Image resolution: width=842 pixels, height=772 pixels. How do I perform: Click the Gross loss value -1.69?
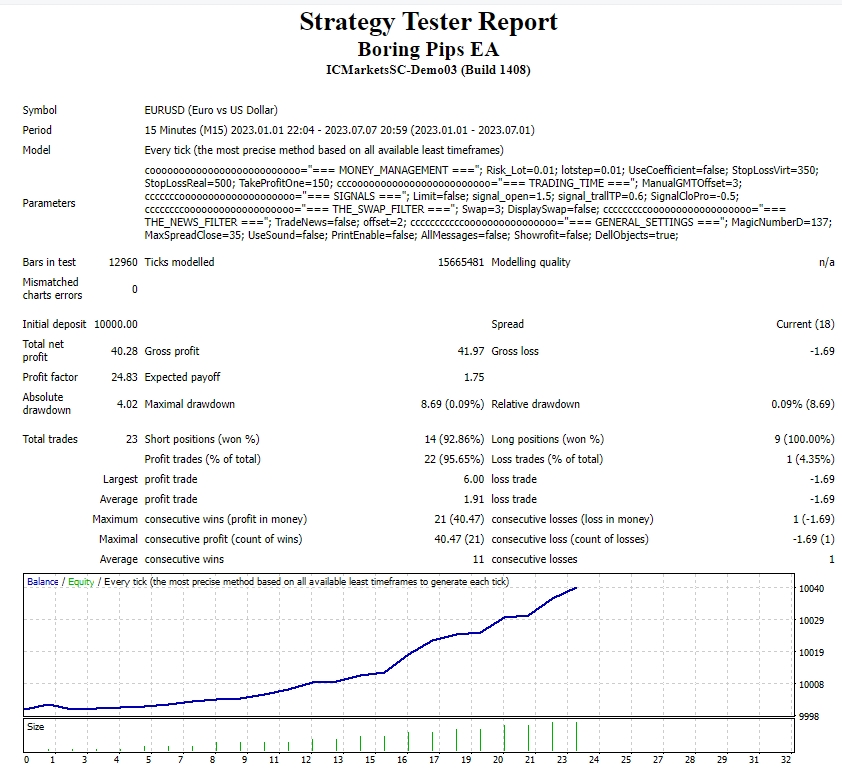point(821,351)
